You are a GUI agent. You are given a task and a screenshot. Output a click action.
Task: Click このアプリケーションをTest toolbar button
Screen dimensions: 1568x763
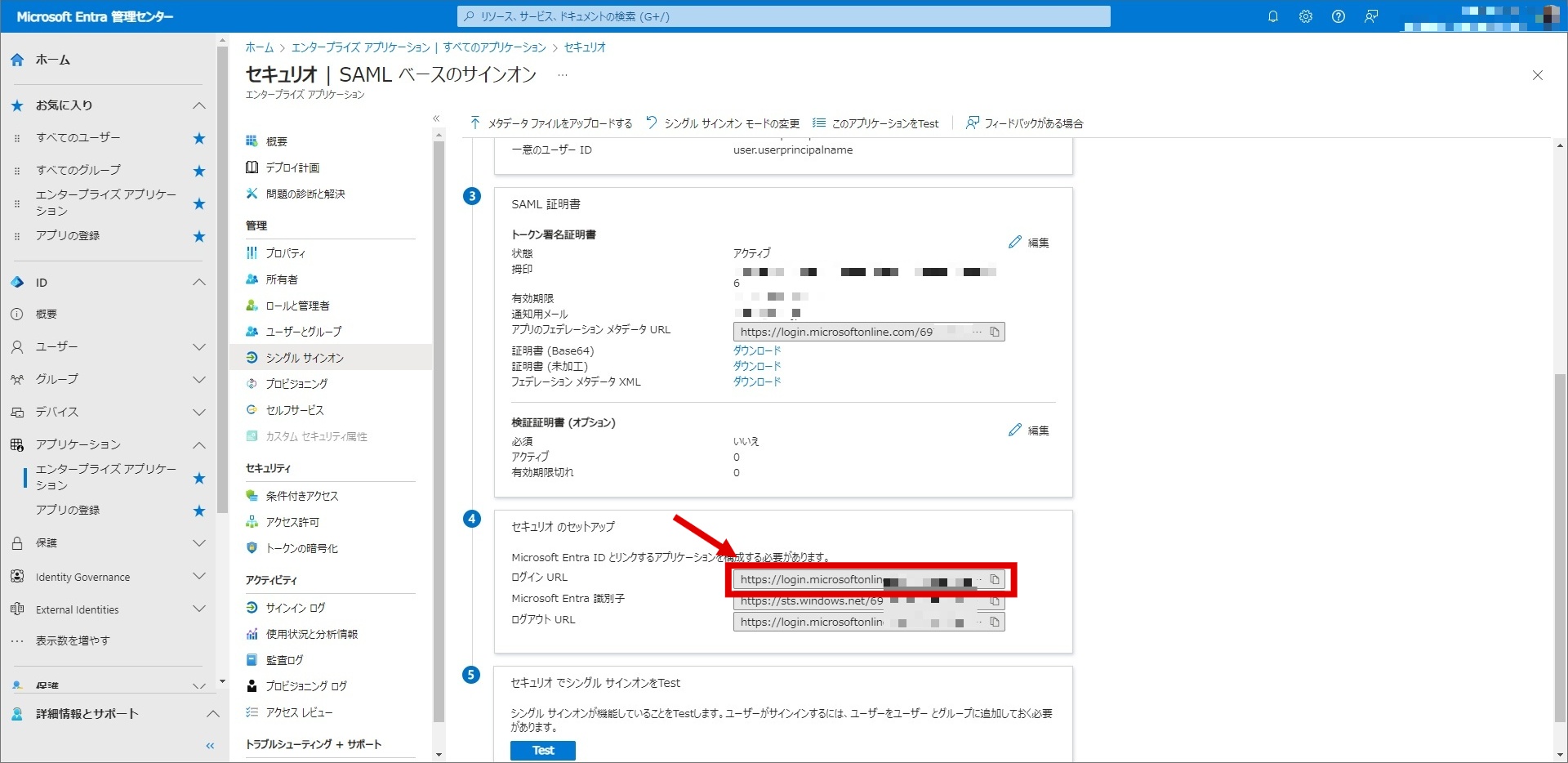tap(876, 123)
